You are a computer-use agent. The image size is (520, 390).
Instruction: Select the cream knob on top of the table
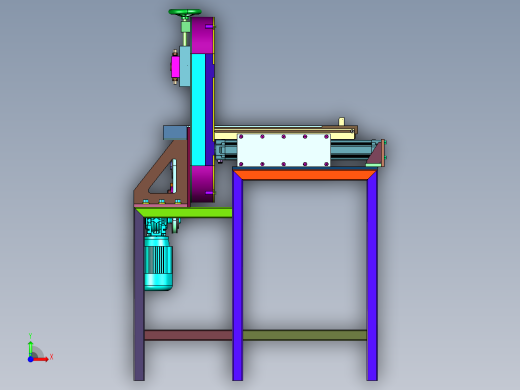341,121
